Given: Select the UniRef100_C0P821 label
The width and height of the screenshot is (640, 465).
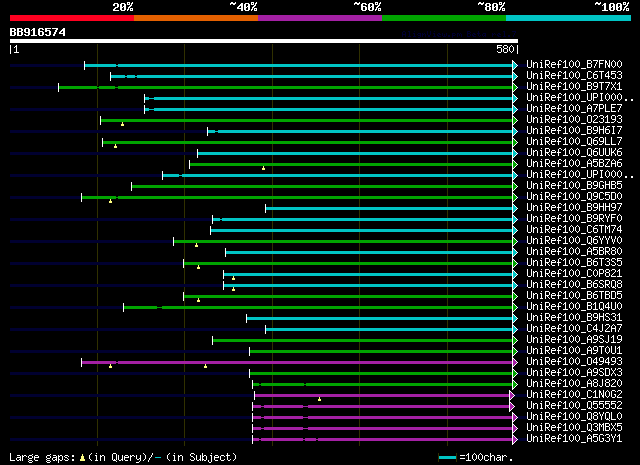Looking at the screenshot, I should [574, 274].
